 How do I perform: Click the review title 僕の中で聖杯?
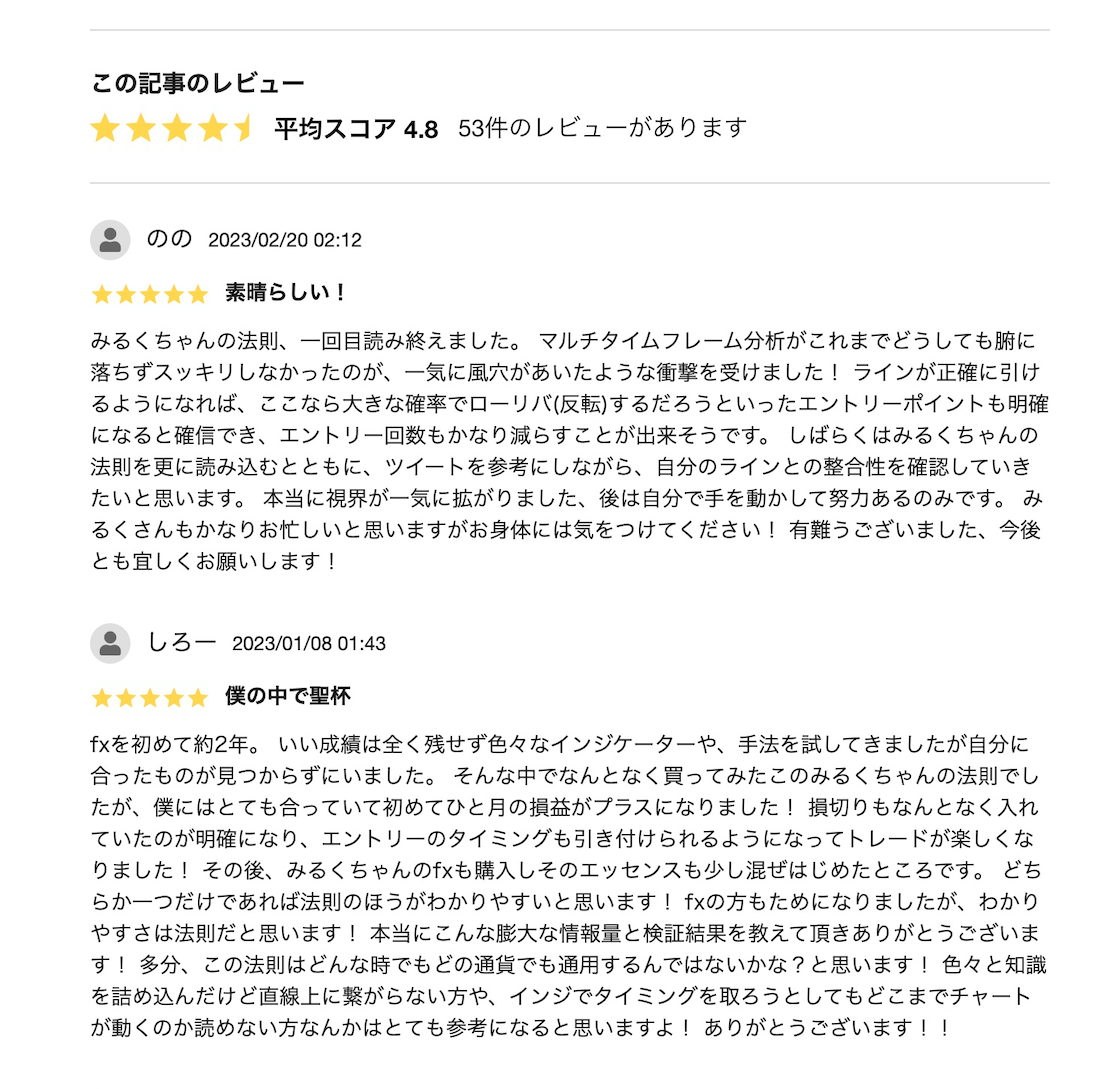click(287, 696)
